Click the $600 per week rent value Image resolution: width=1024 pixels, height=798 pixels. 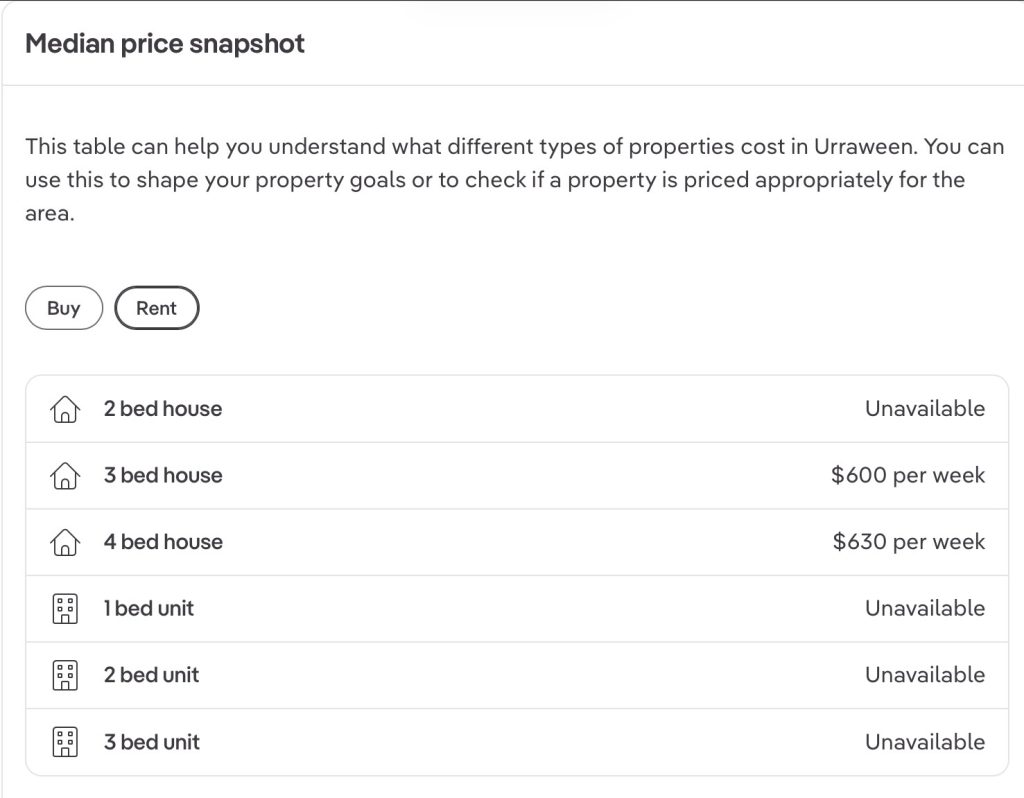[907, 475]
